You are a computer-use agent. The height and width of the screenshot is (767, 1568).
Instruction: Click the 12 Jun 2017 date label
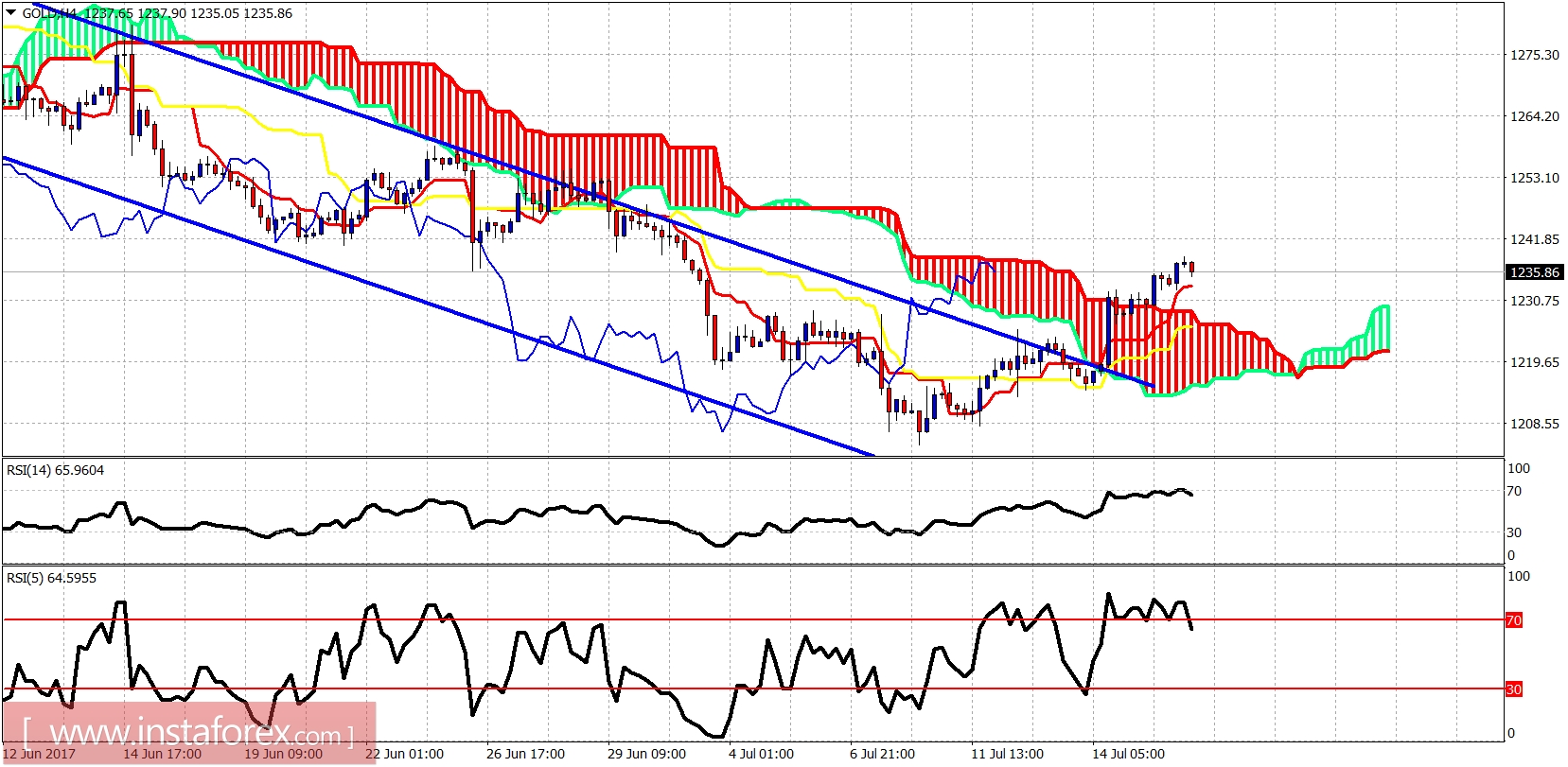click(x=39, y=754)
